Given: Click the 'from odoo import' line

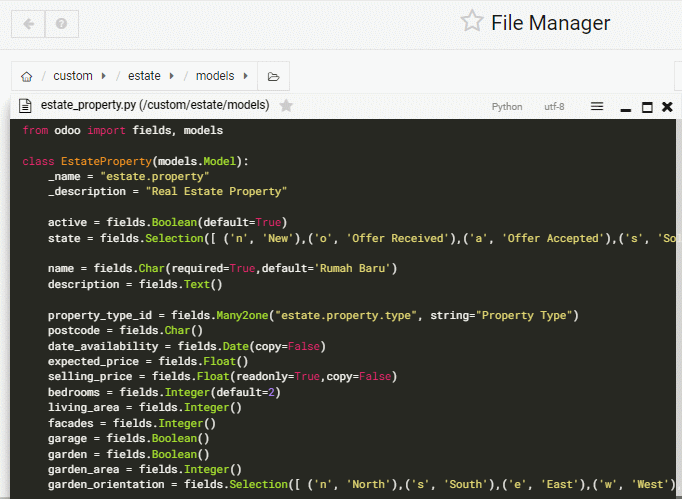Looking at the screenshot, I should pyautogui.click(x=123, y=130).
